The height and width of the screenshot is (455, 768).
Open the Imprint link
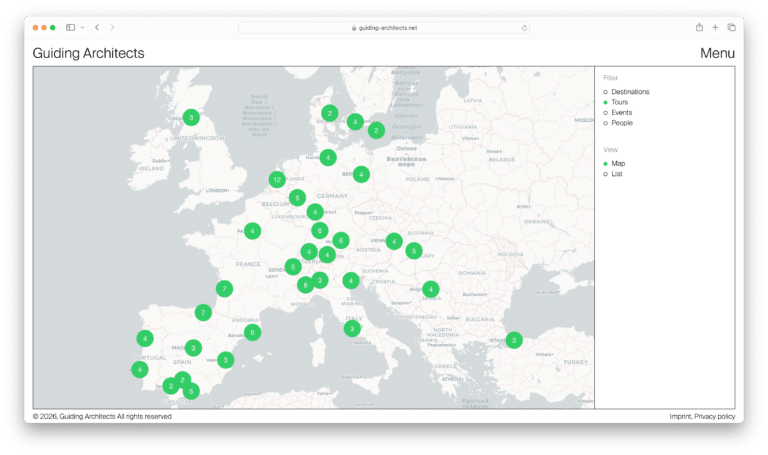[680, 416]
